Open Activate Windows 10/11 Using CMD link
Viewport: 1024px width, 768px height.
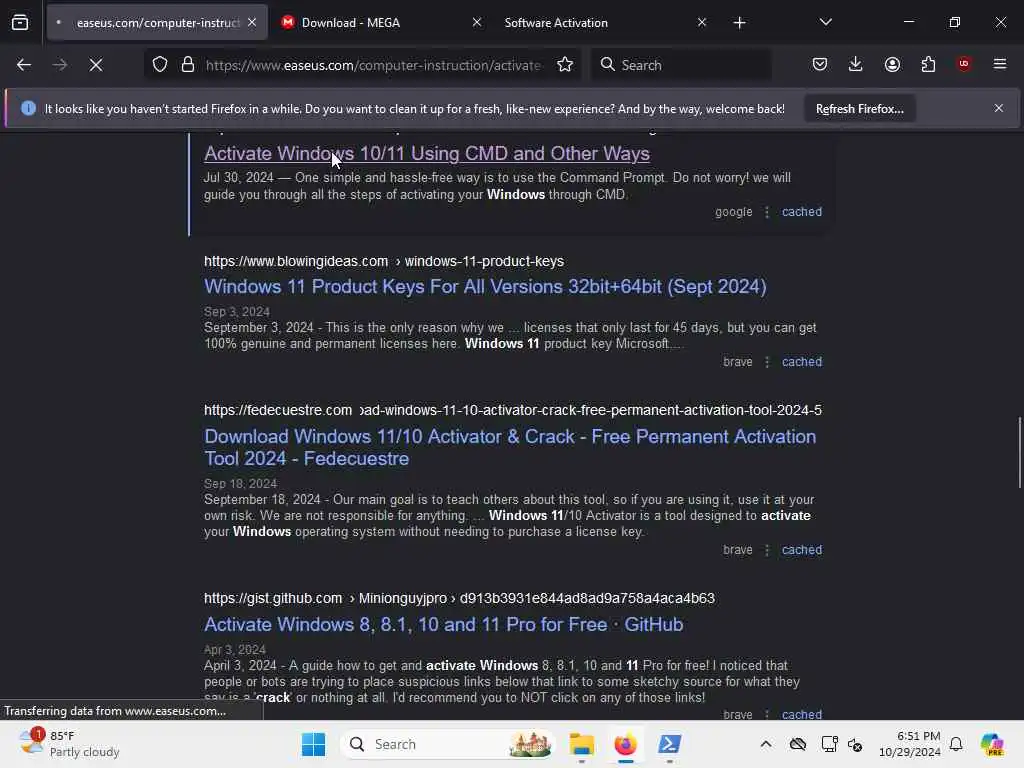coord(427,153)
